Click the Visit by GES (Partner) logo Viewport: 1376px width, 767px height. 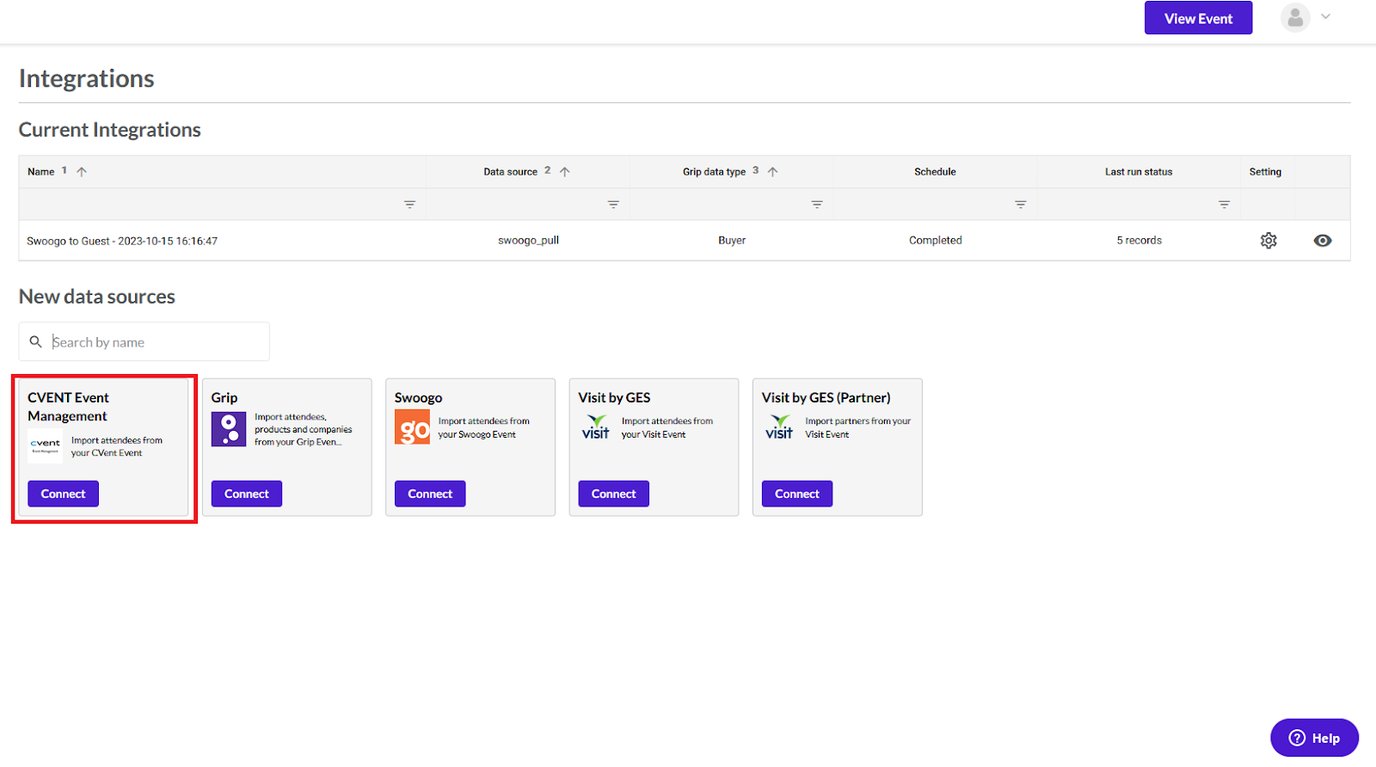(778, 424)
